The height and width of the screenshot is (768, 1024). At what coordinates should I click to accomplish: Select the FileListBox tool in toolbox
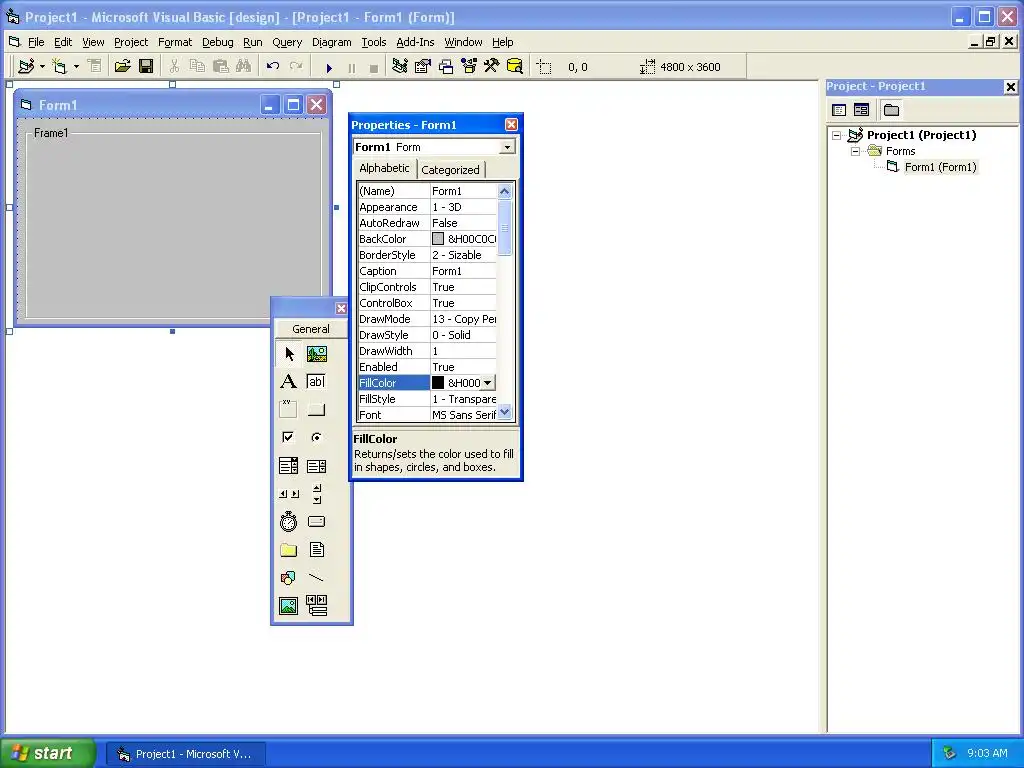tap(317, 550)
